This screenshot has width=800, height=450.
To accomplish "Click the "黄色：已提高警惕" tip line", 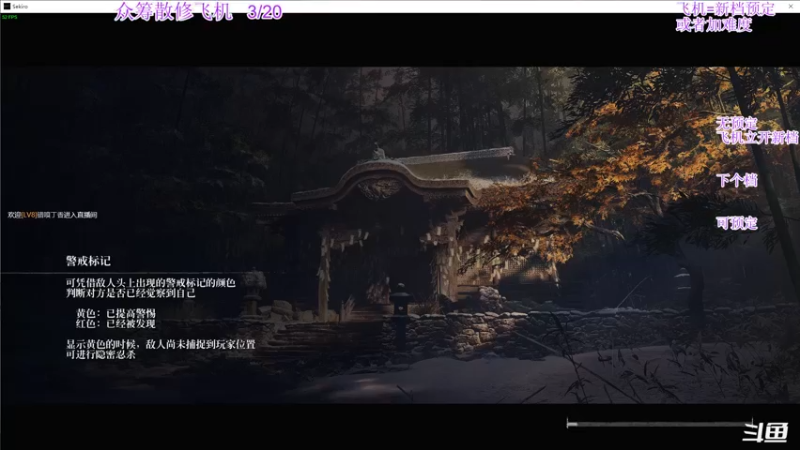I will point(116,313).
